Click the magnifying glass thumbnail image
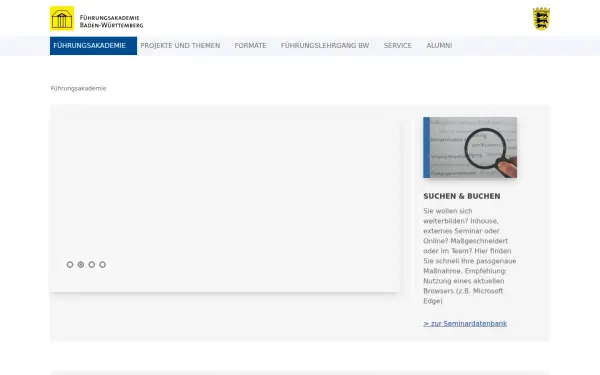 (470, 147)
